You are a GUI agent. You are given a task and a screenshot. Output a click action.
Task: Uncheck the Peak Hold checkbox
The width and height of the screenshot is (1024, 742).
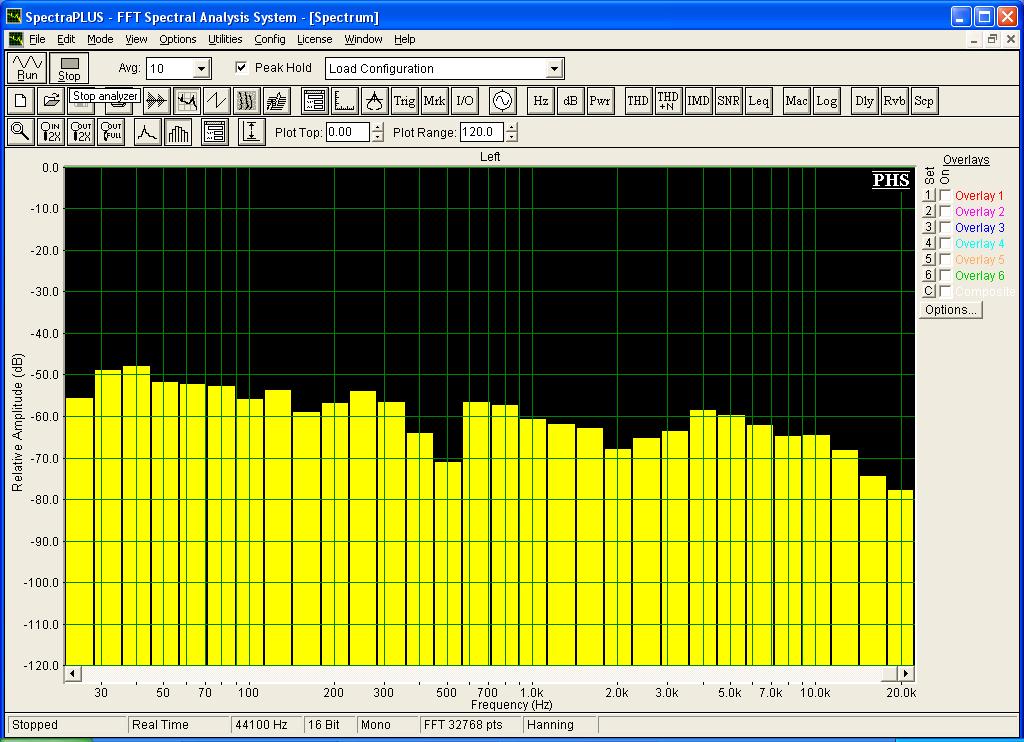pyautogui.click(x=241, y=68)
